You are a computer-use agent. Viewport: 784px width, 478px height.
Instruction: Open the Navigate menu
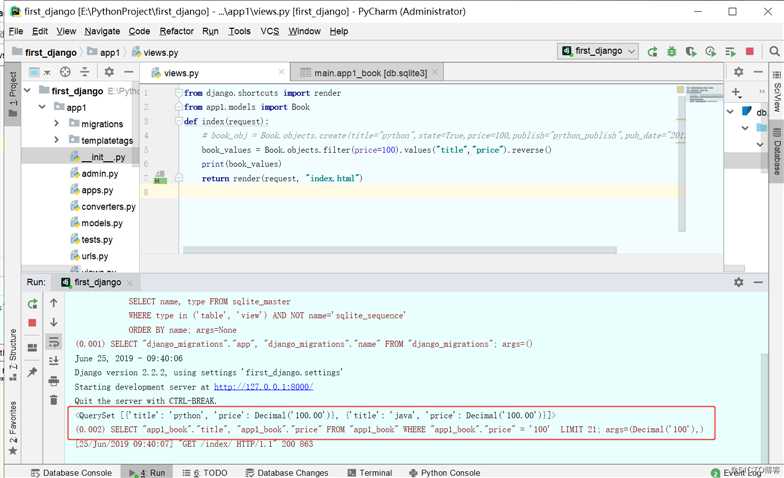(x=102, y=31)
